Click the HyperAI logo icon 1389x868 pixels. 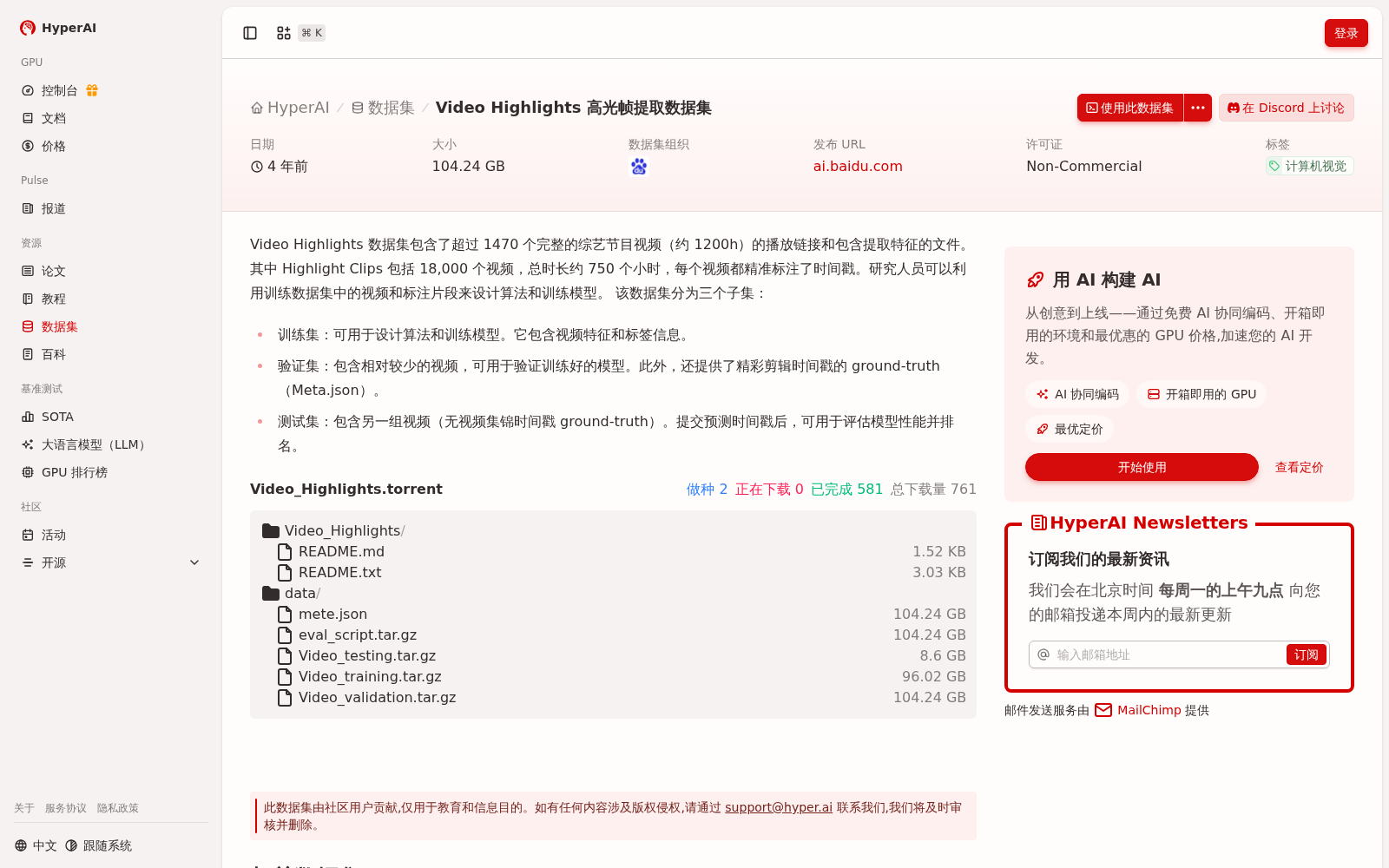pos(28,28)
